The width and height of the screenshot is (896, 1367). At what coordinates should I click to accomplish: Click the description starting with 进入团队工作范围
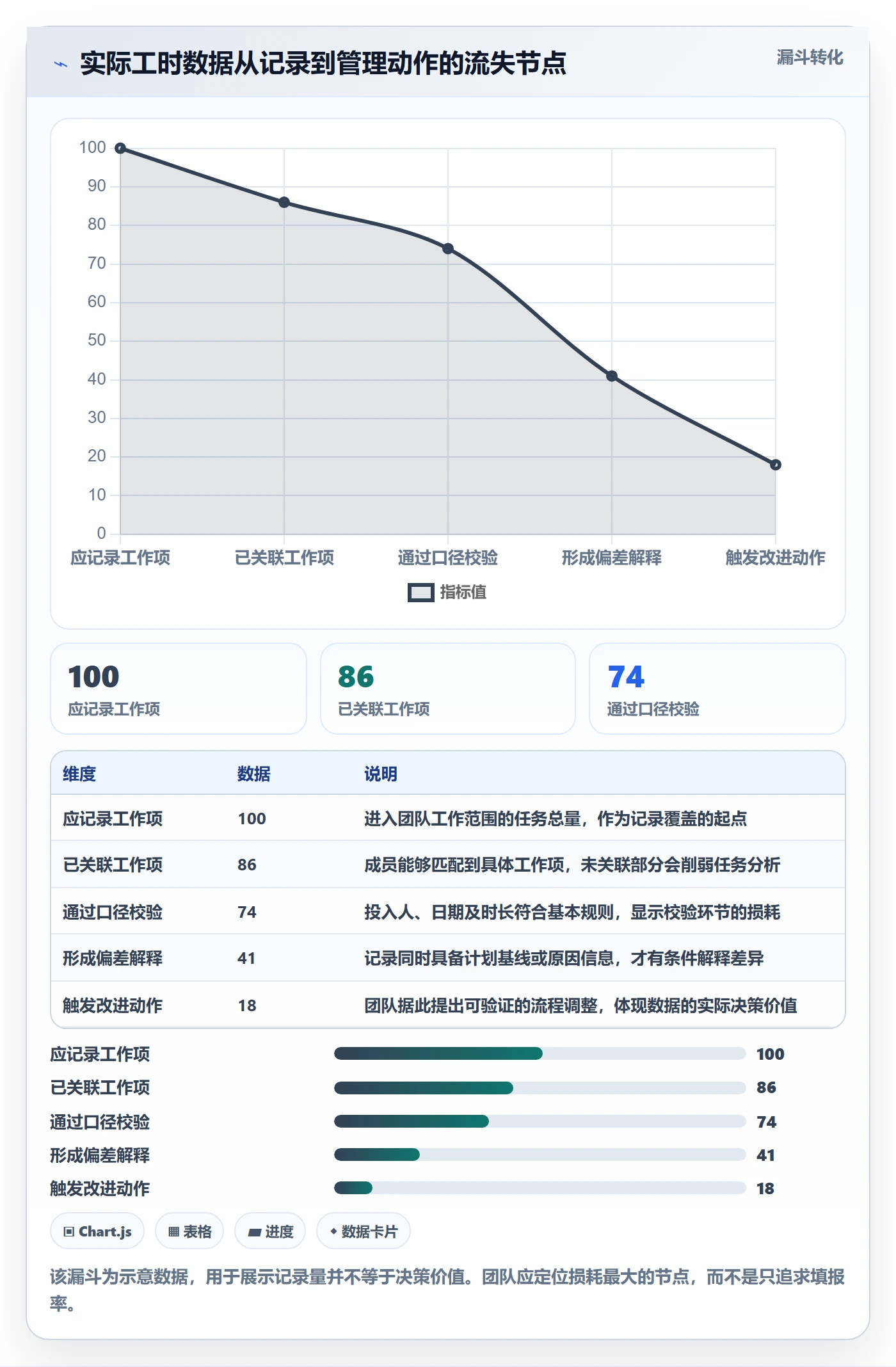tap(556, 819)
